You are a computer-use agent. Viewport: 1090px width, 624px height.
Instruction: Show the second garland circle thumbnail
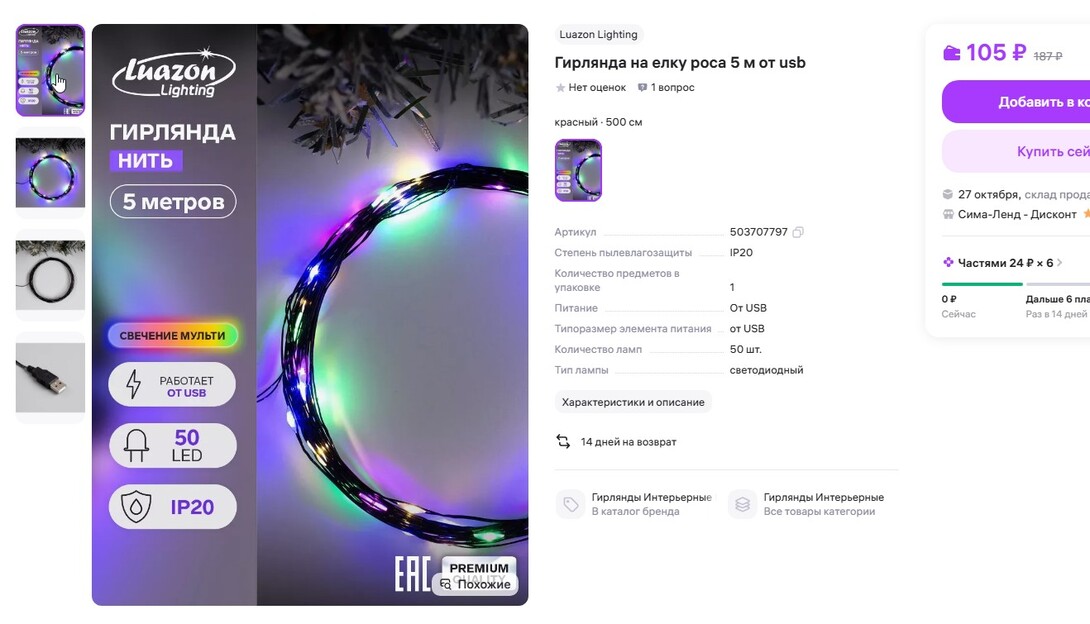(50, 173)
